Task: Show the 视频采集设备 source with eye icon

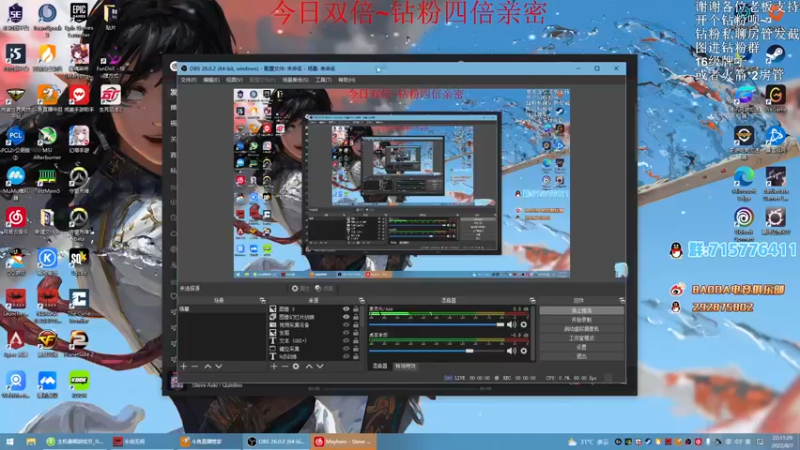Action: tap(346, 325)
